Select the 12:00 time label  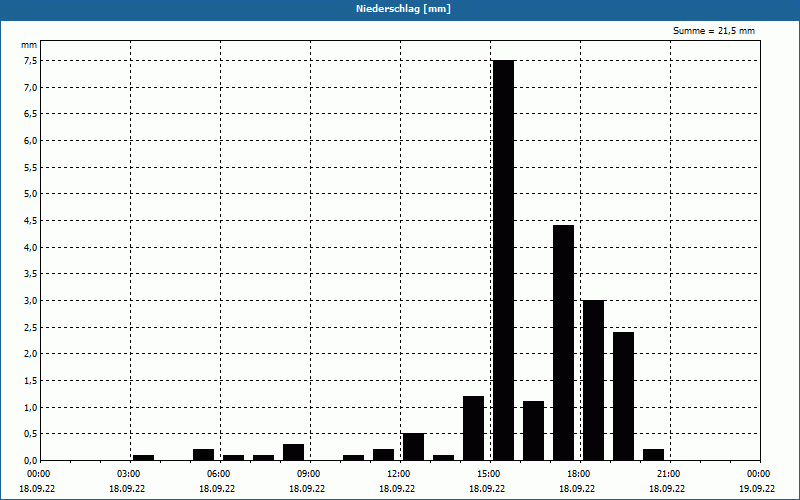(x=398, y=474)
